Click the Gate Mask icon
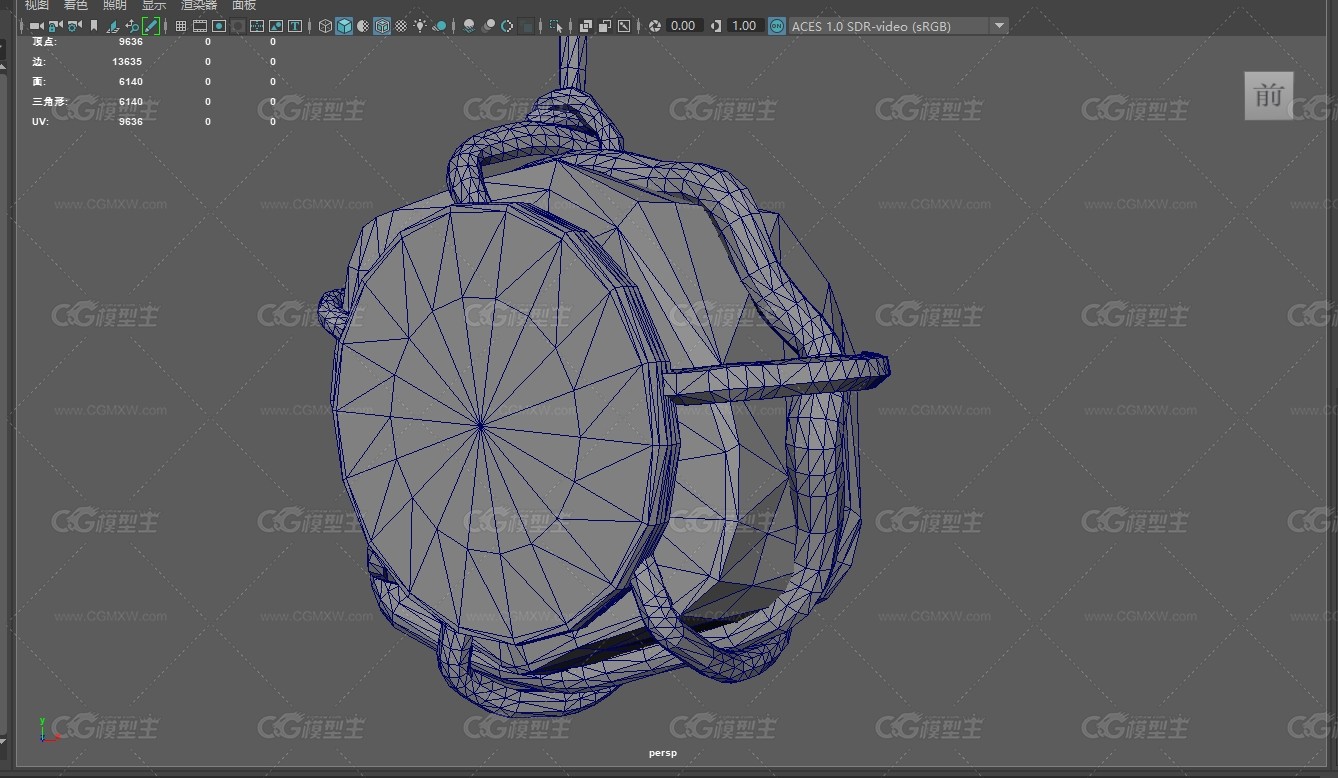The image size is (1338, 778). [x=238, y=26]
